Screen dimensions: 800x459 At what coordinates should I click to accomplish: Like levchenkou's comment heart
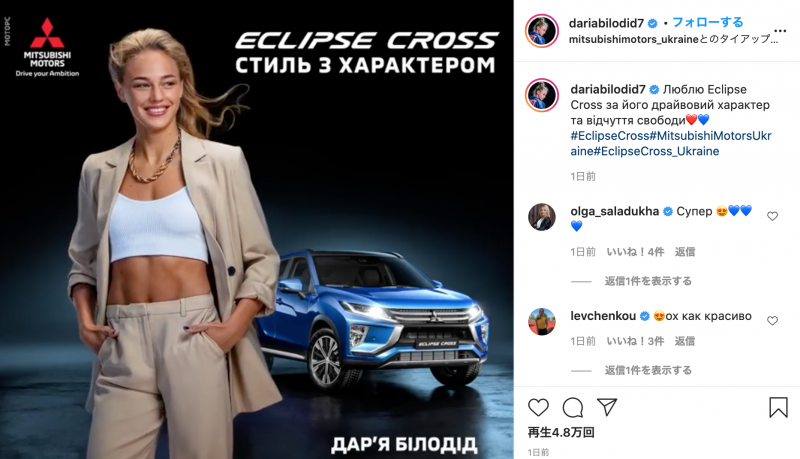coord(772,321)
